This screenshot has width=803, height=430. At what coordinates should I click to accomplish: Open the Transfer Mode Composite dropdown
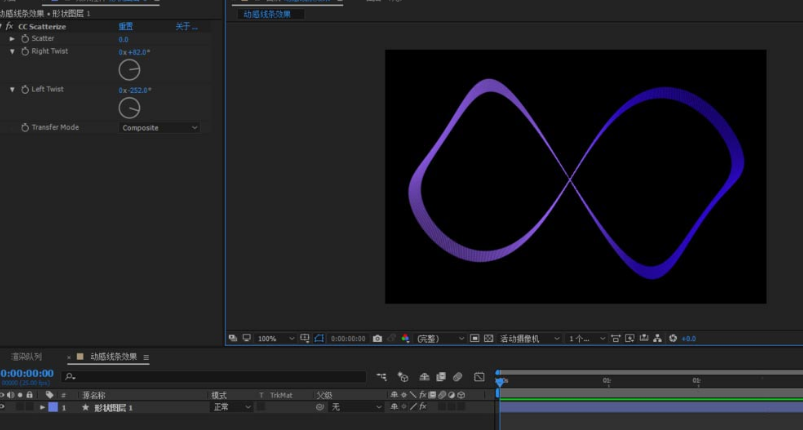159,128
